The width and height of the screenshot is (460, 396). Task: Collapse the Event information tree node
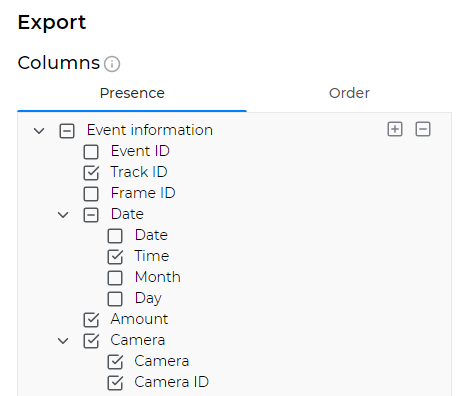39,131
